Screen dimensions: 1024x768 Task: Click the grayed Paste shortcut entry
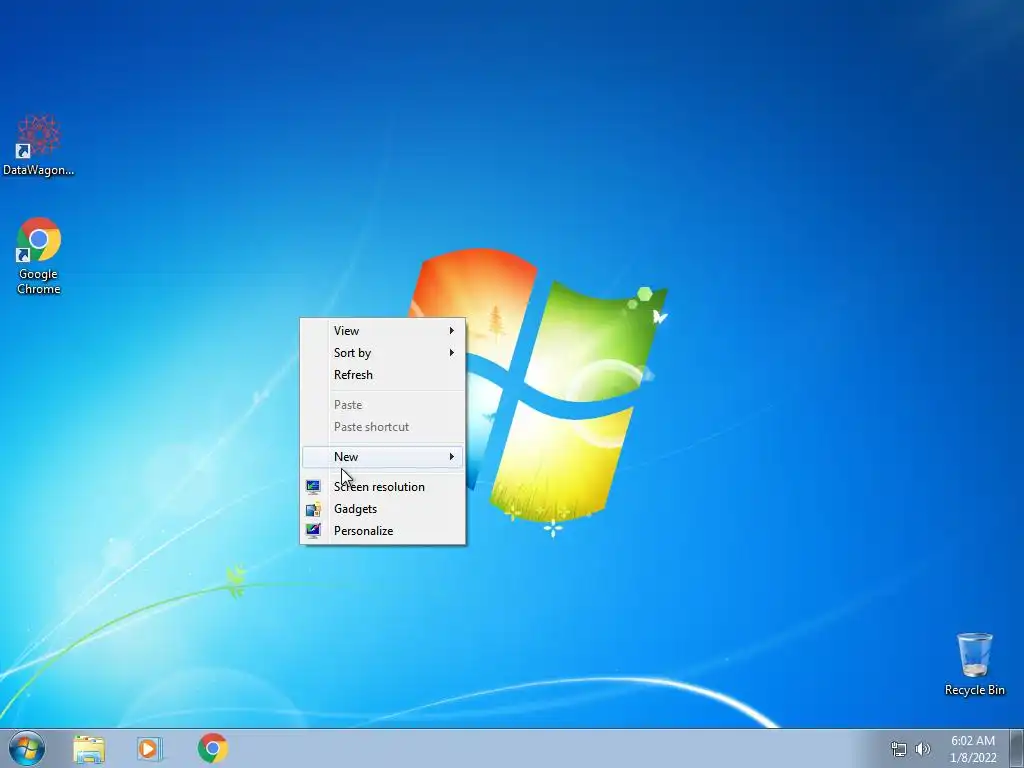[x=383, y=427]
